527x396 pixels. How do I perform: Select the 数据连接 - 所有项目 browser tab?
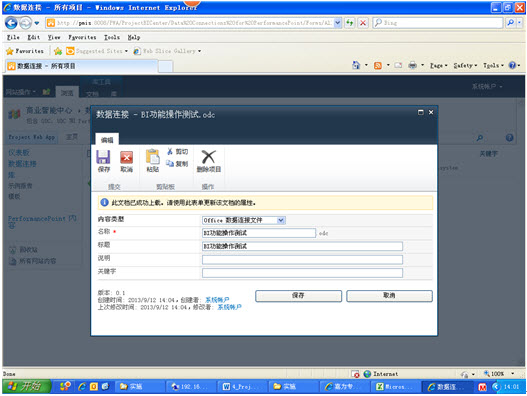point(81,66)
